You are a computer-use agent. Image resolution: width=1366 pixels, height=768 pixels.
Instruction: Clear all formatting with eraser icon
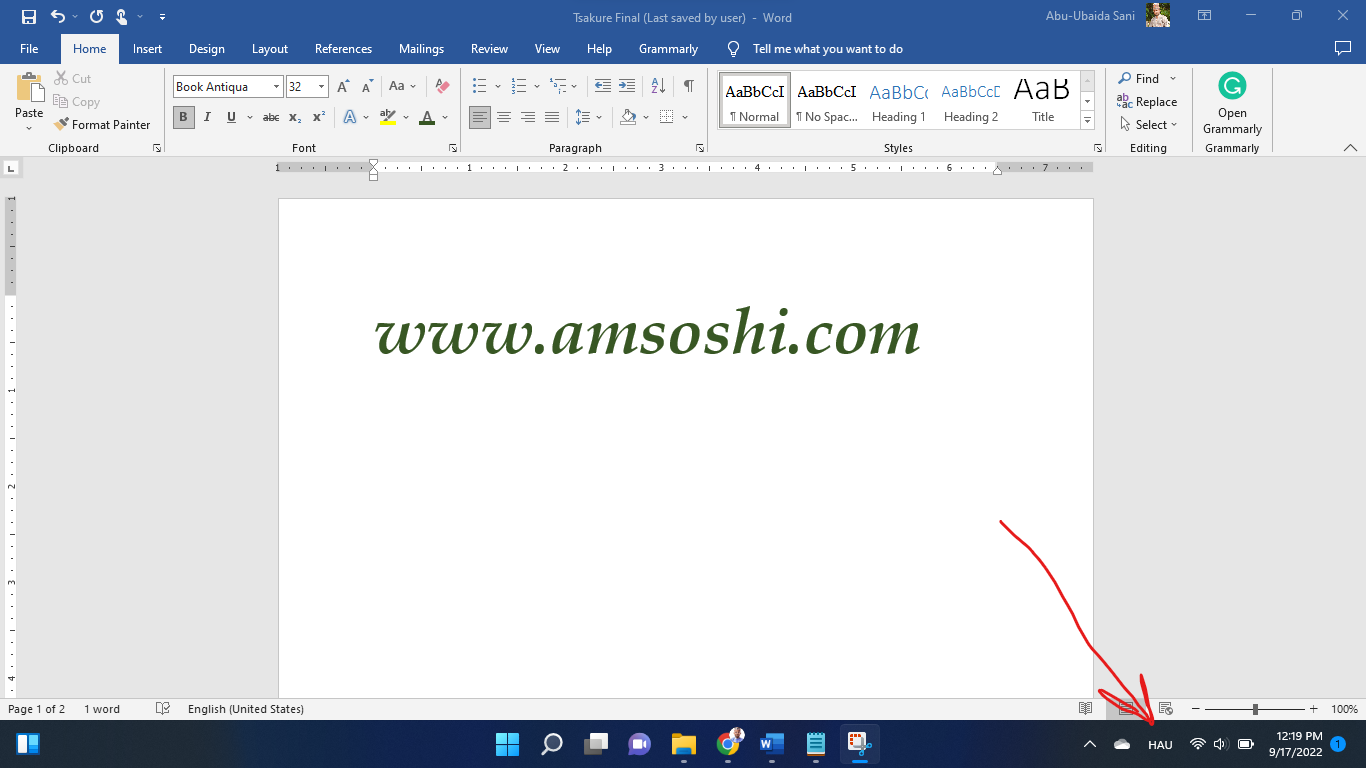(442, 87)
